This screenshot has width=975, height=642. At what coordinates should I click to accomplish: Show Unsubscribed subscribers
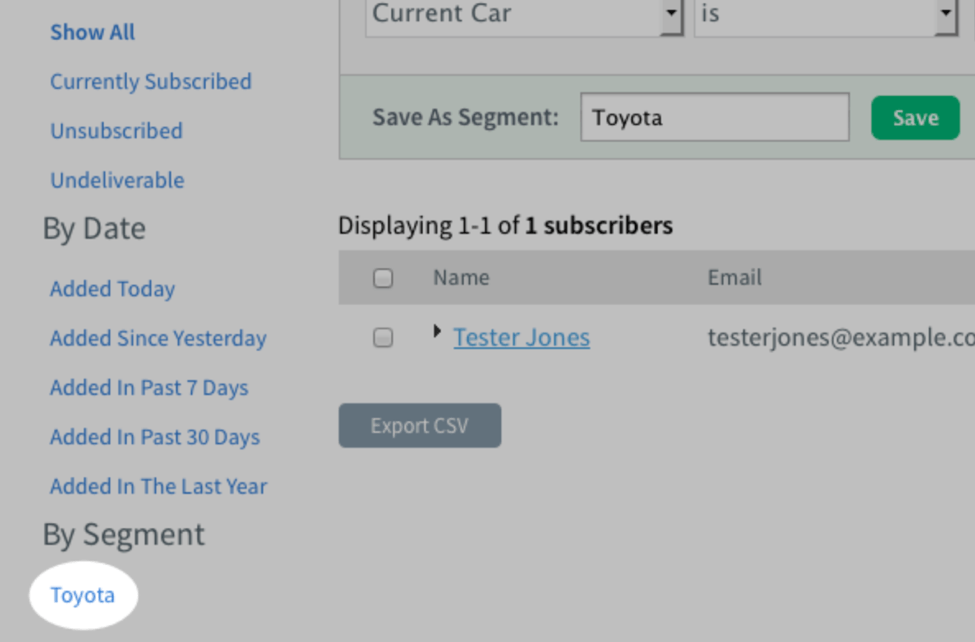pos(116,131)
